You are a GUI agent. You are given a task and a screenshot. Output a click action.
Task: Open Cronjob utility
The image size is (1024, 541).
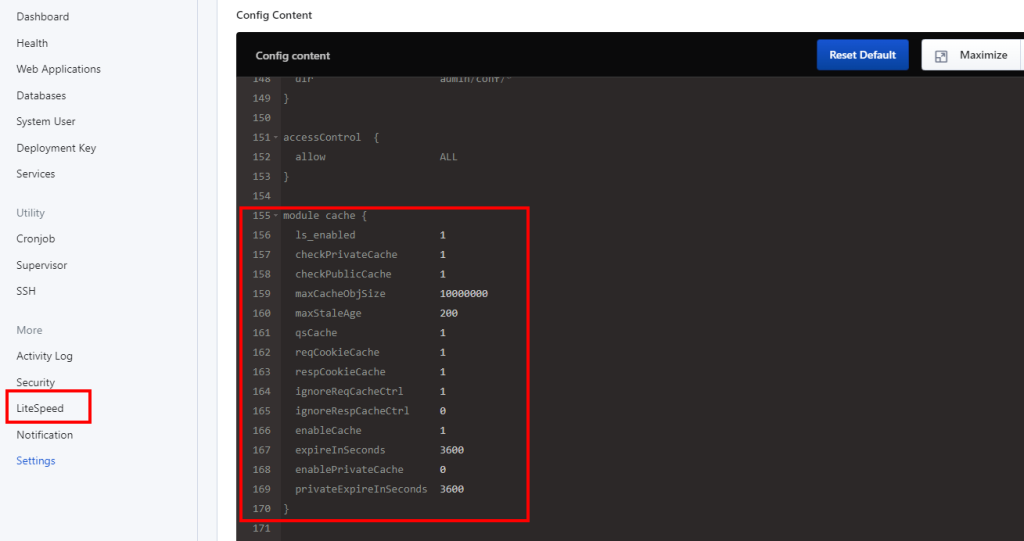[x=35, y=239]
